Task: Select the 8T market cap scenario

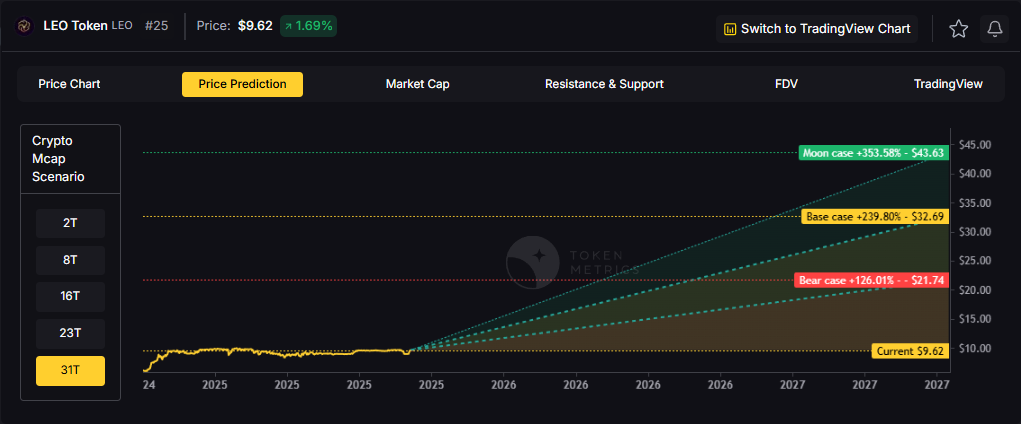Action: pyautogui.click(x=70, y=261)
